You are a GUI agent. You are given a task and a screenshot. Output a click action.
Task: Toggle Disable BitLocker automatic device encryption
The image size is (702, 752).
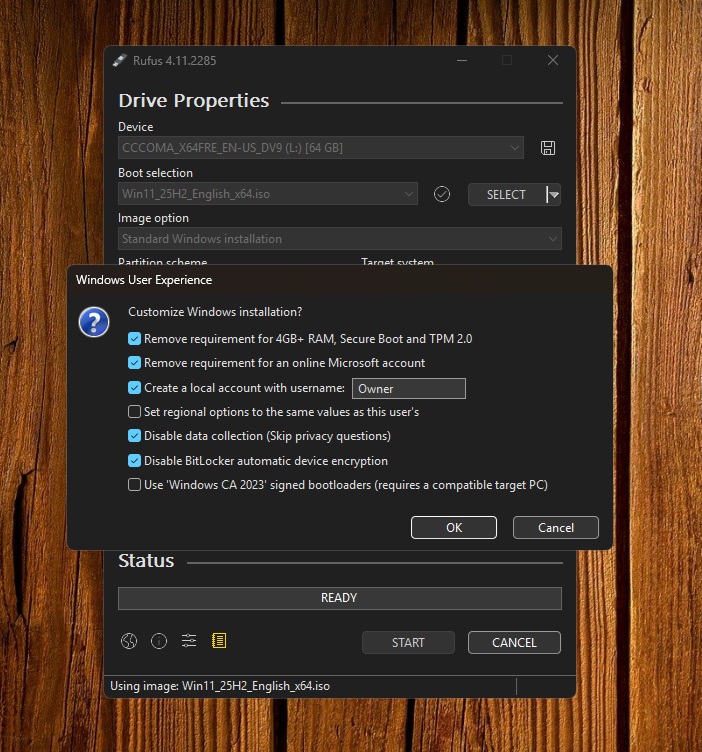[135, 461]
